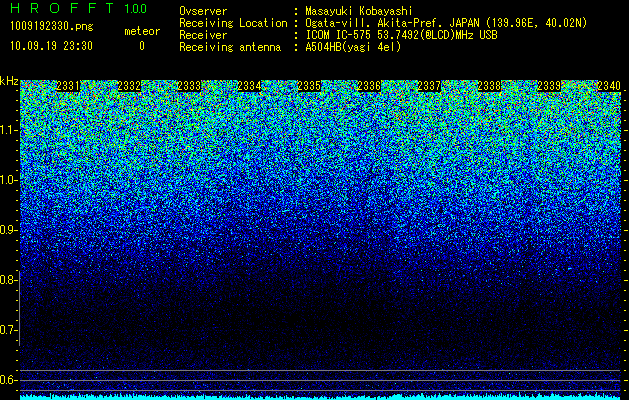Click the 0.7 frequency axis label
The width and height of the screenshot is (629, 400).
(8, 330)
